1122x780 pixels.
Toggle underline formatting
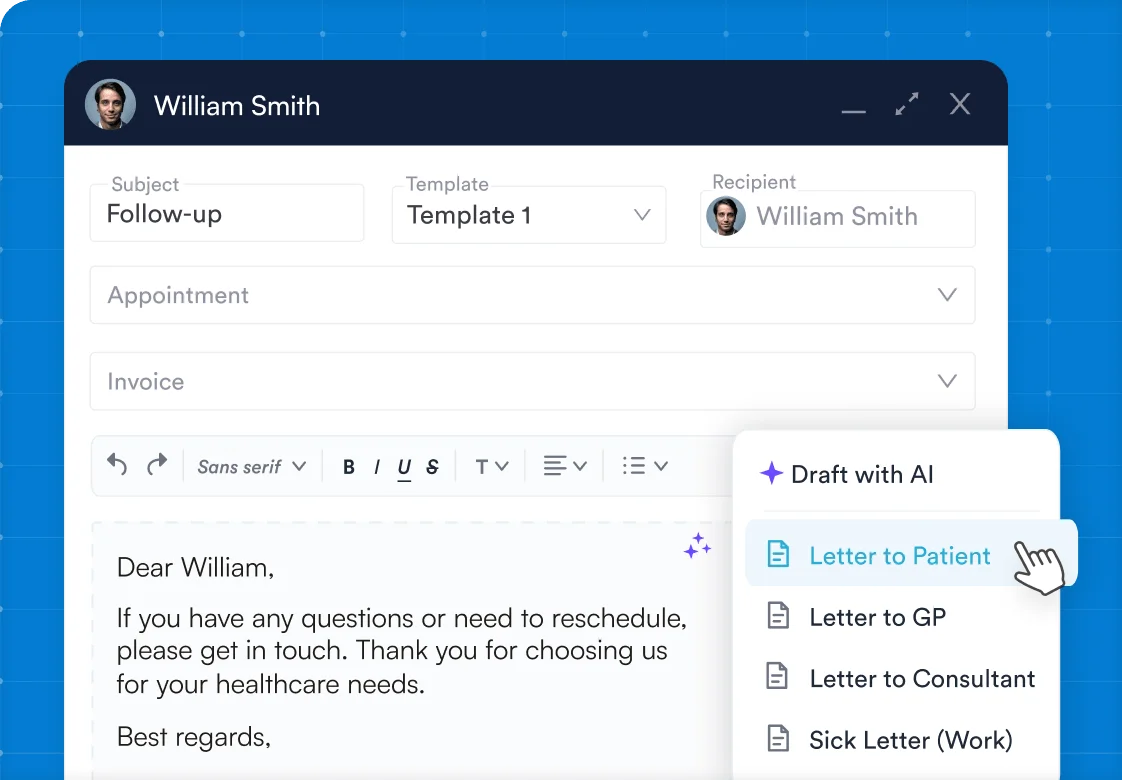pos(404,468)
